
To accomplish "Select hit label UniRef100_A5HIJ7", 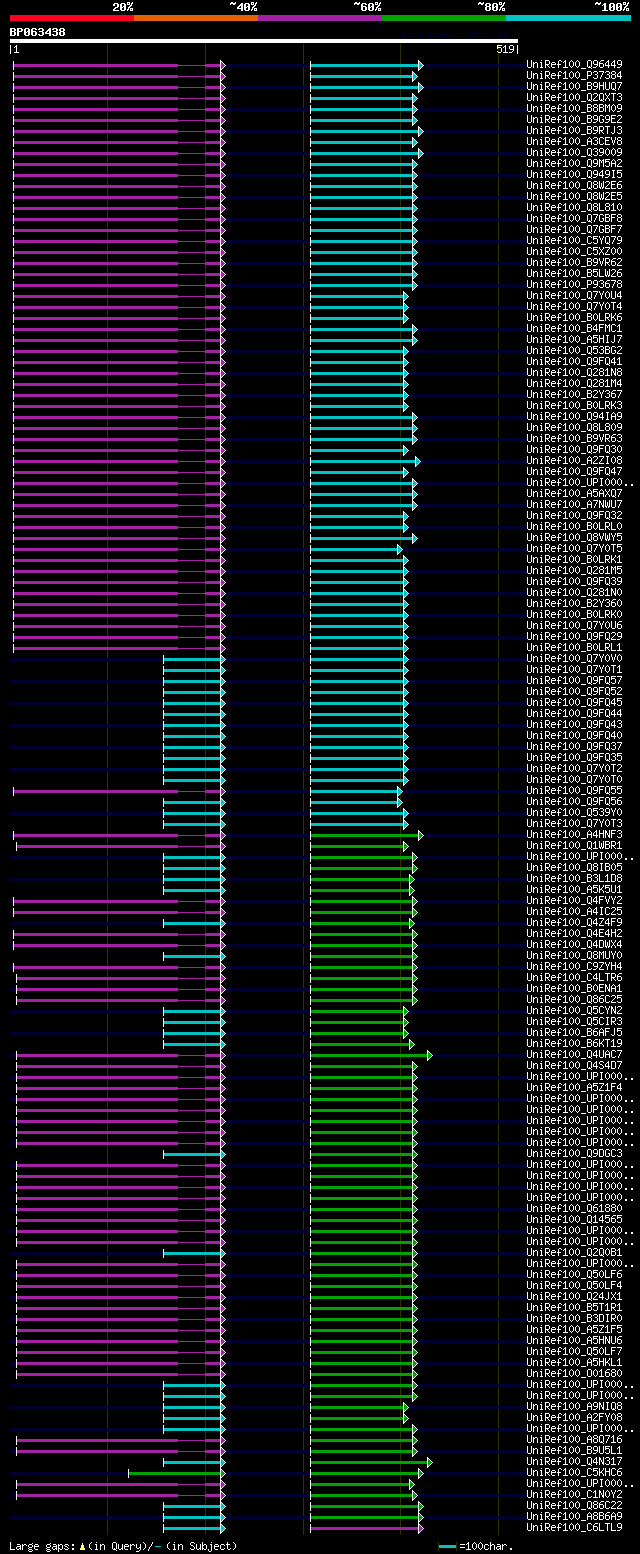I will click(x=574, y=340).
